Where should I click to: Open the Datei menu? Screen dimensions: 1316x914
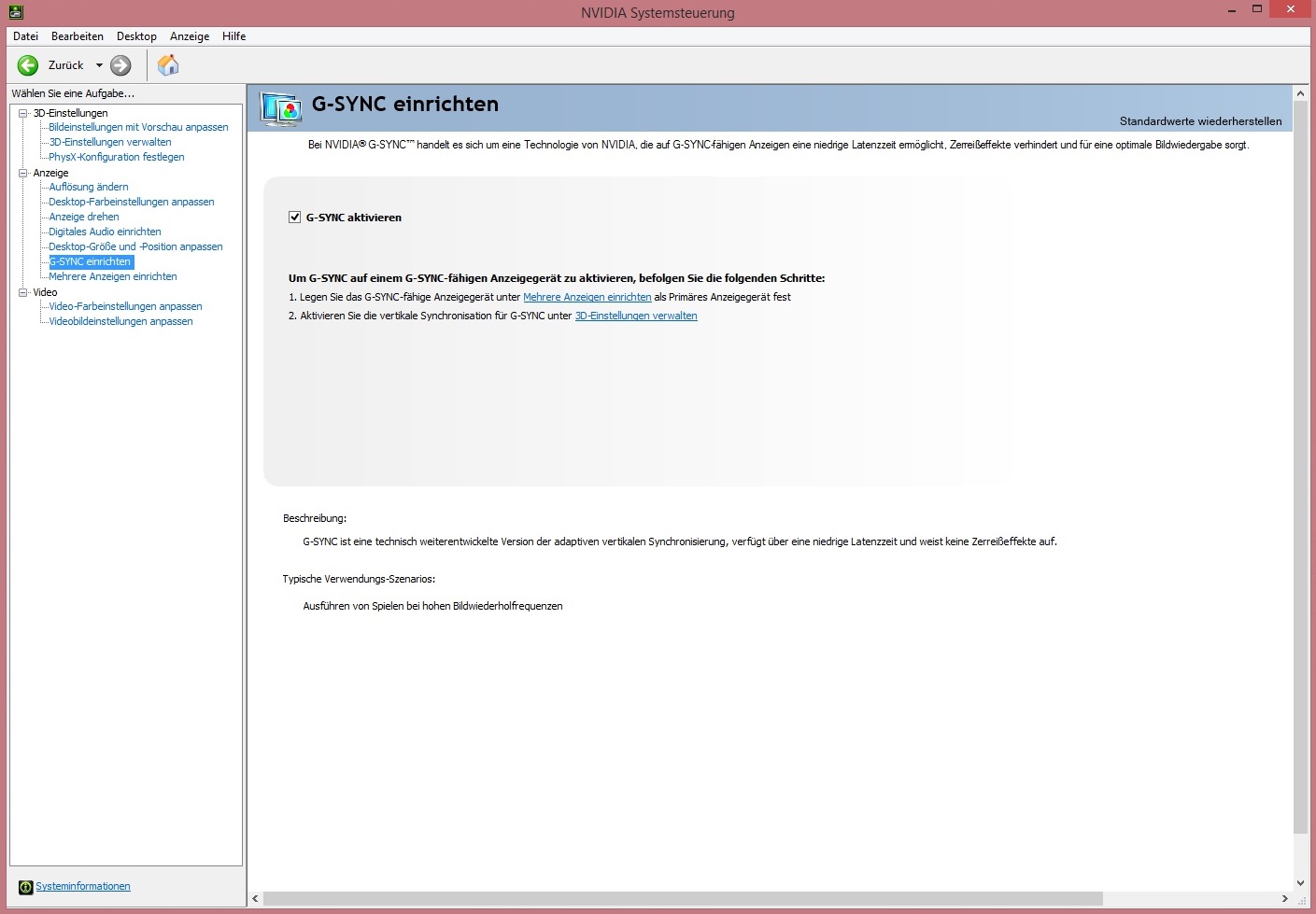(26, 36)
